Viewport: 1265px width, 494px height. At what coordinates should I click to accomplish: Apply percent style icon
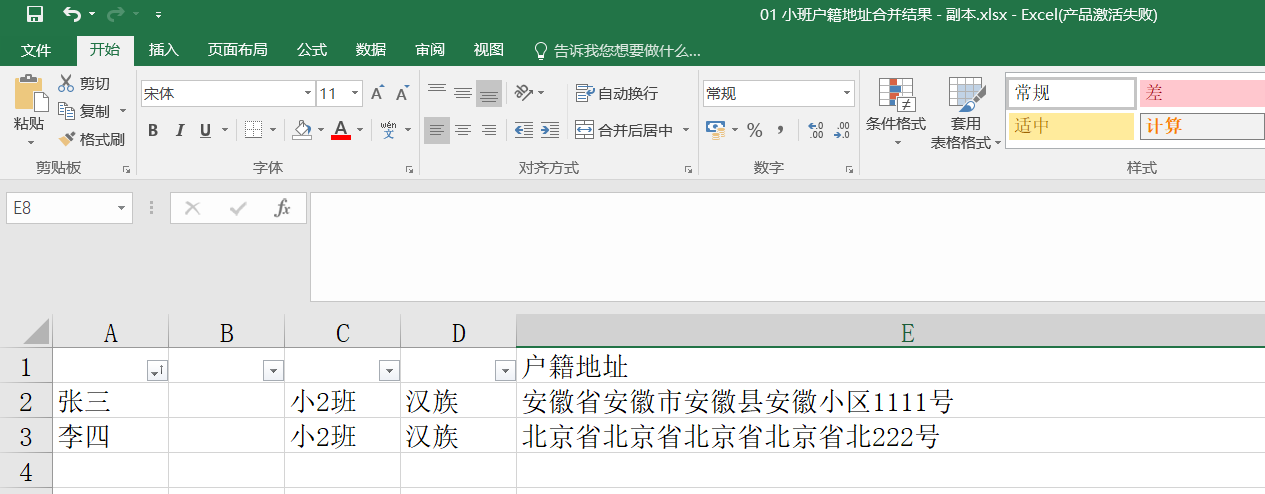point(755,130)
